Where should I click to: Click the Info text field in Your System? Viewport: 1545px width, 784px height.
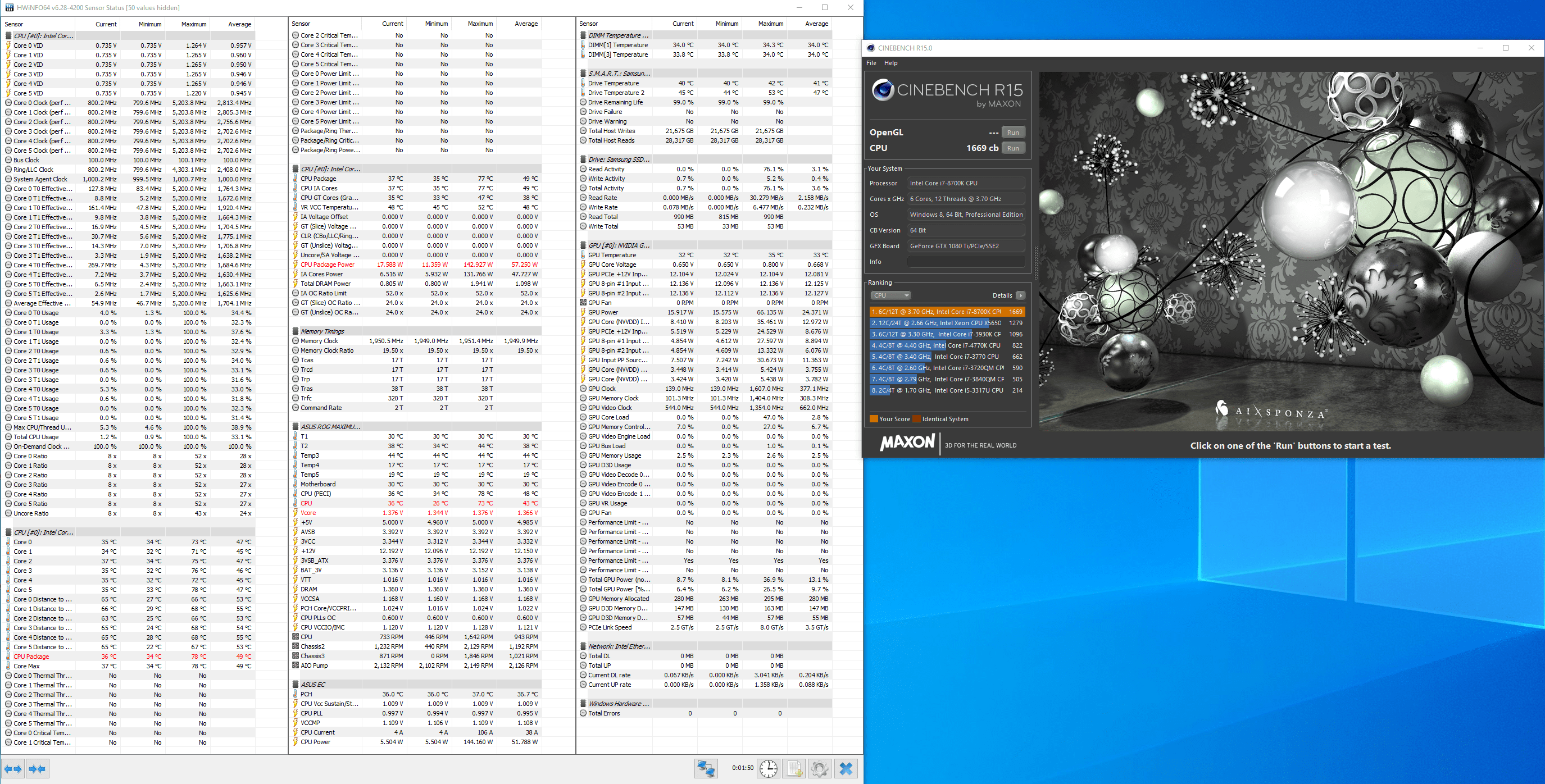click(966, 262)
